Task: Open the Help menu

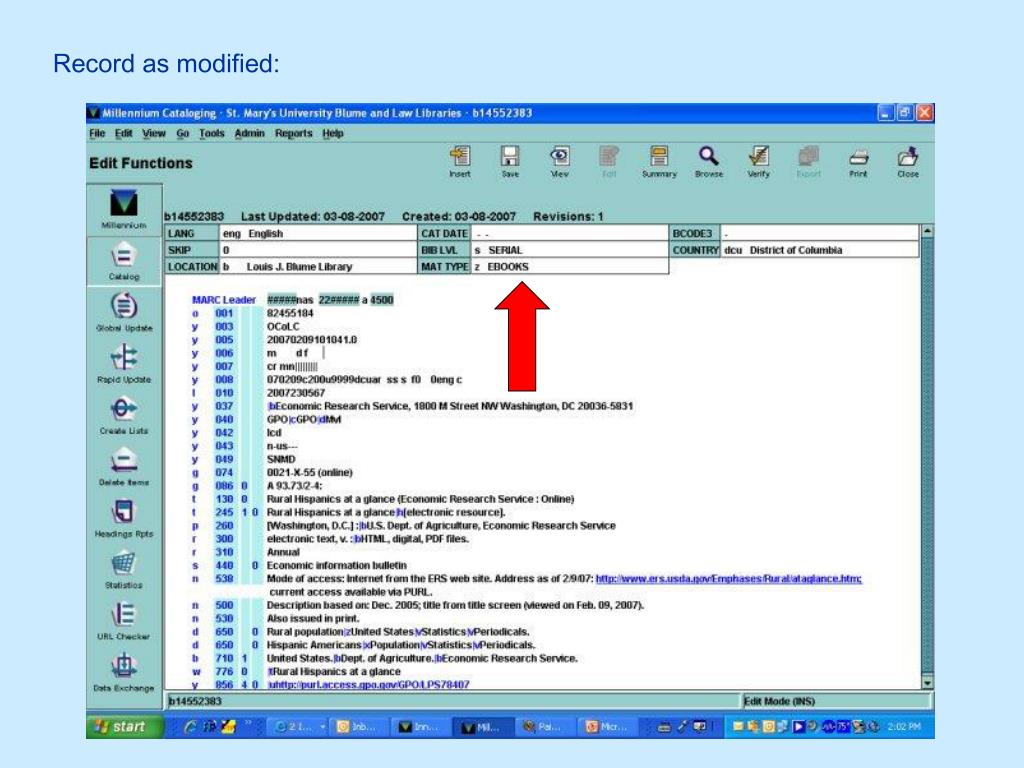Action: [x=332, y=133]
